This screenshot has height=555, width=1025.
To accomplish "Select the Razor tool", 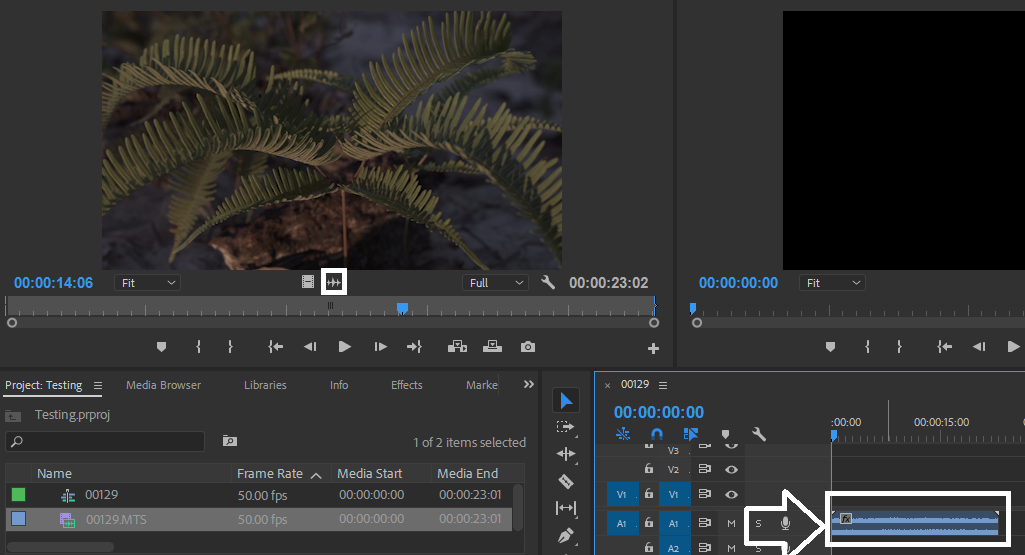I will (x=566, y=482).
